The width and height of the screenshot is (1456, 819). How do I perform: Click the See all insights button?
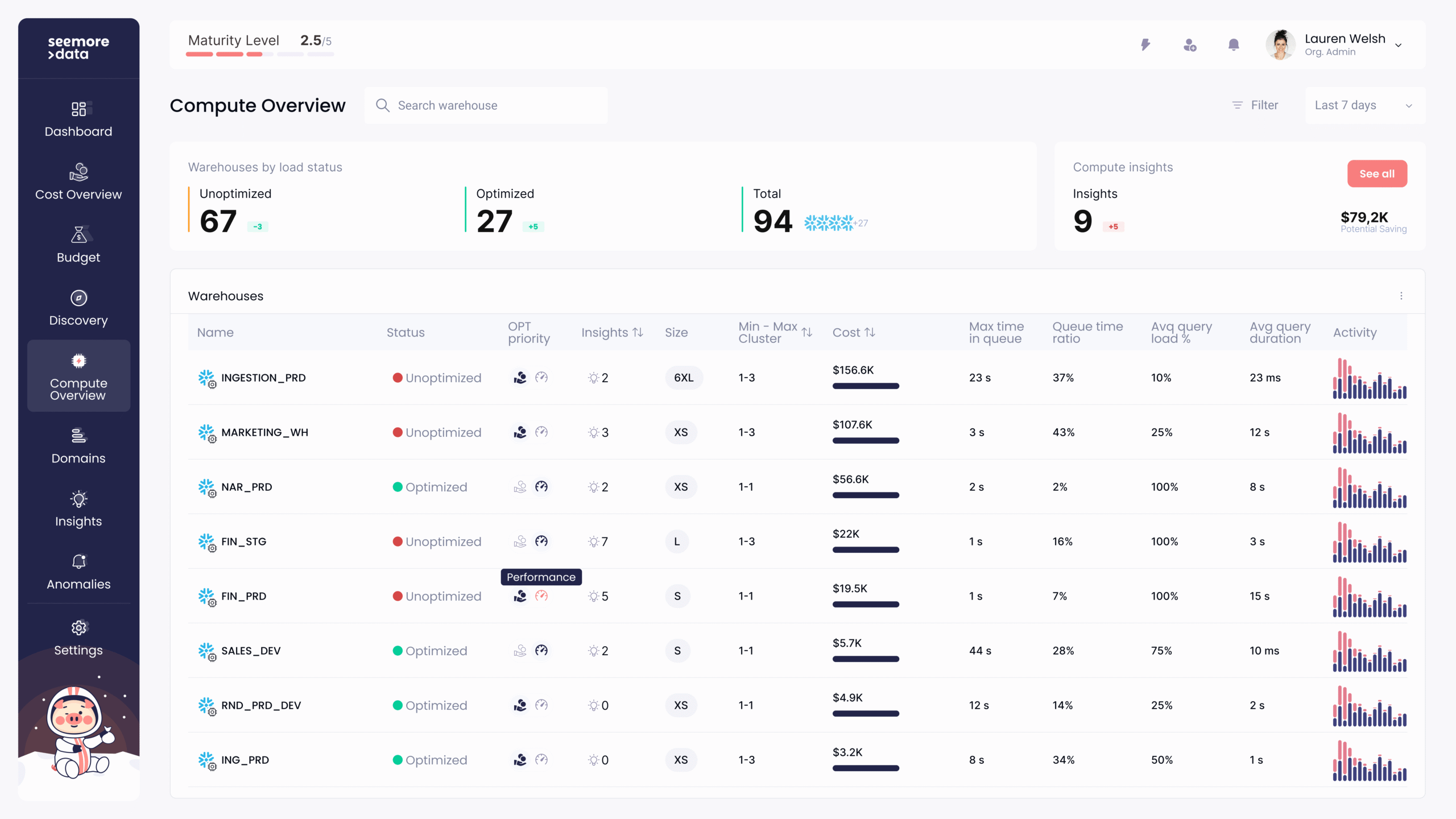tap(1377, 173)
